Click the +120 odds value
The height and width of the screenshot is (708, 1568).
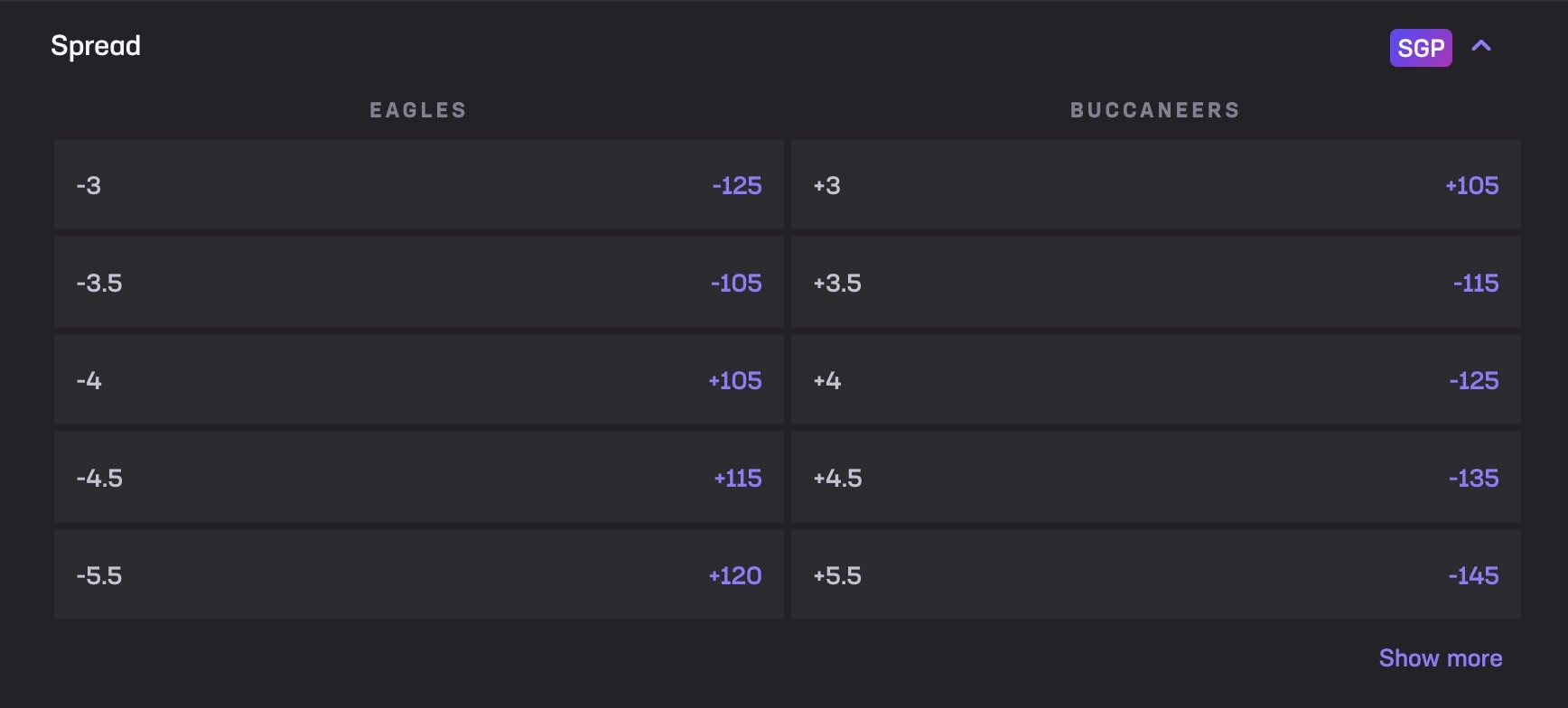point(734,575)
